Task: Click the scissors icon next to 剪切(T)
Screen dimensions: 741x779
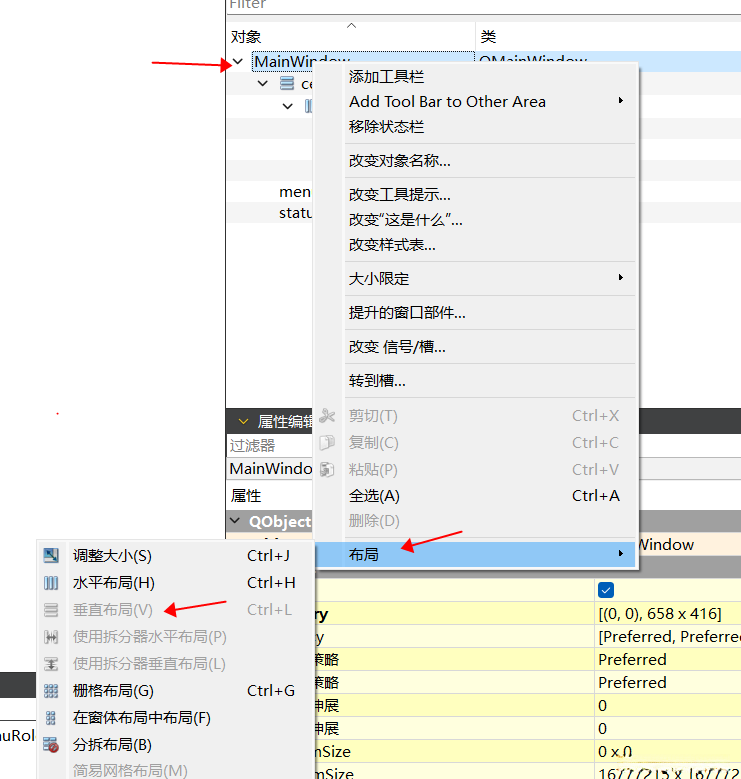Action: coord(327,416)
